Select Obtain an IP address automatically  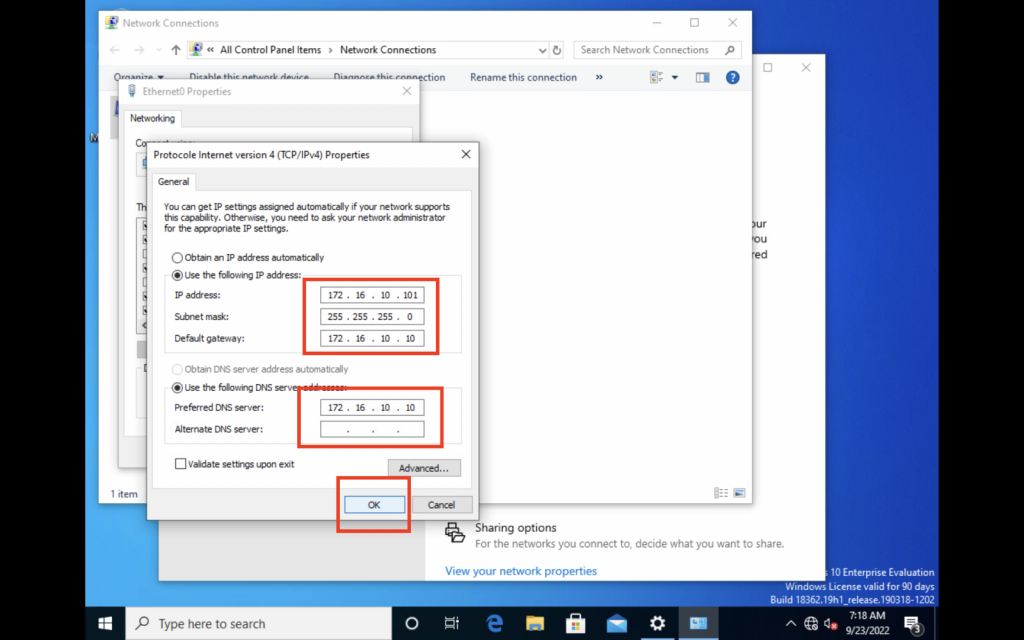178,258
